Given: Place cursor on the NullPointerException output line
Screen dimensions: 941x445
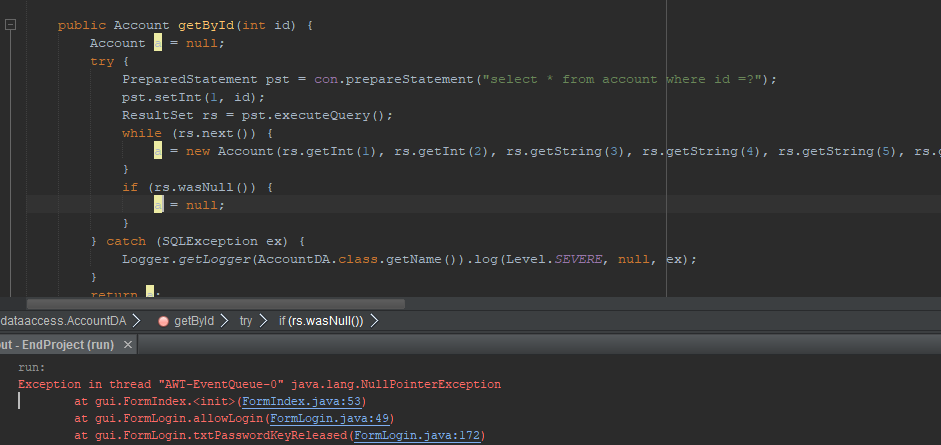Looking at the screenshot, I should [260, 384].
